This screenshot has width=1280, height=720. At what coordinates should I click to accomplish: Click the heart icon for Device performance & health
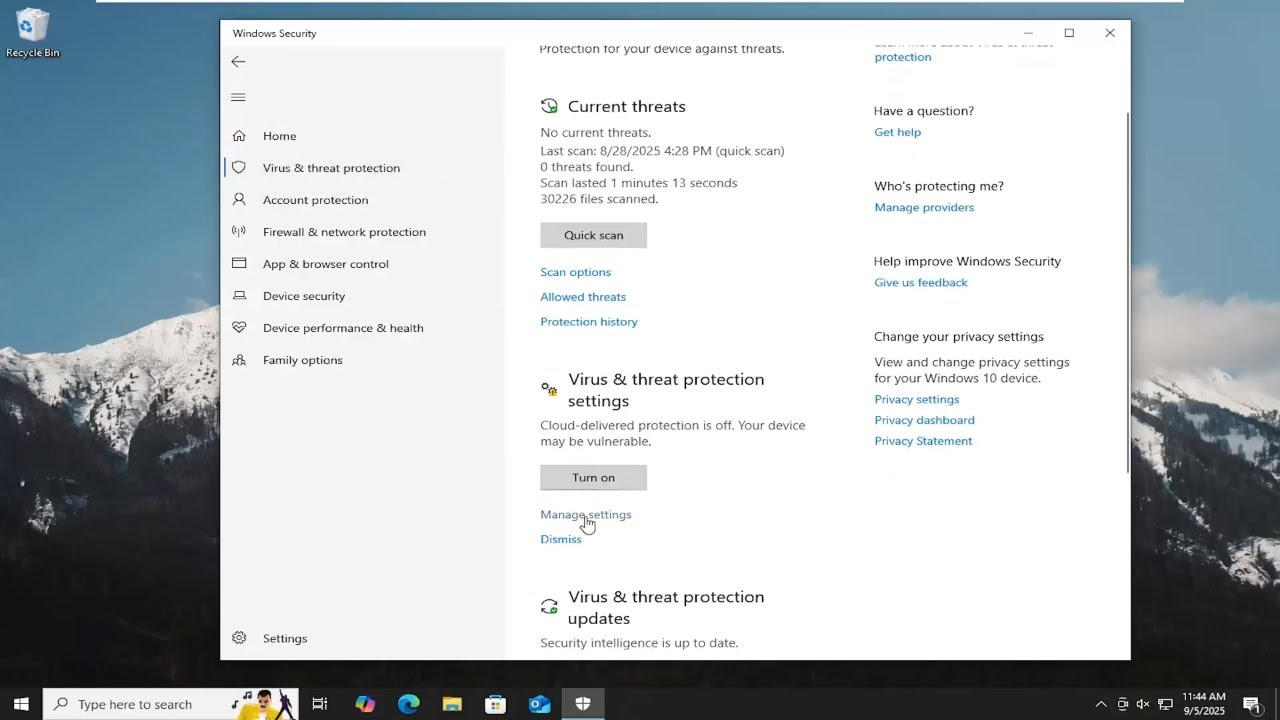tap(239, 328)
